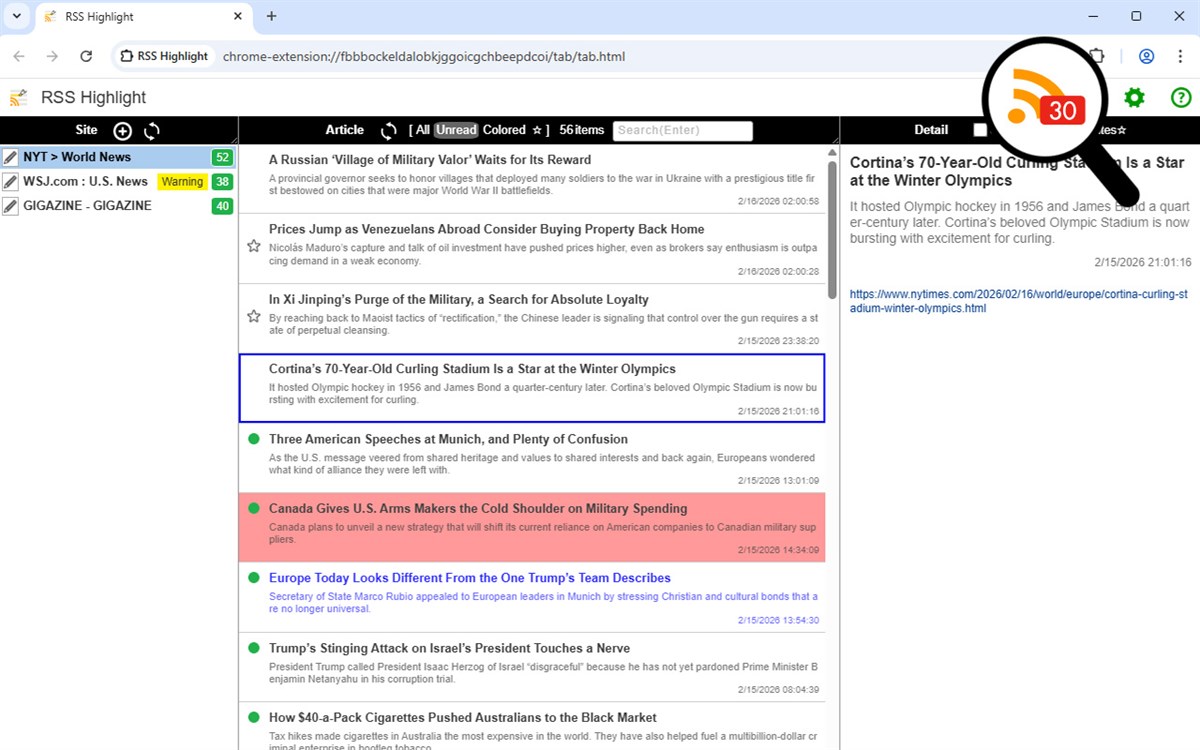1200x750 pixels.
Task: Click the 56items count label
Action: 582,130
